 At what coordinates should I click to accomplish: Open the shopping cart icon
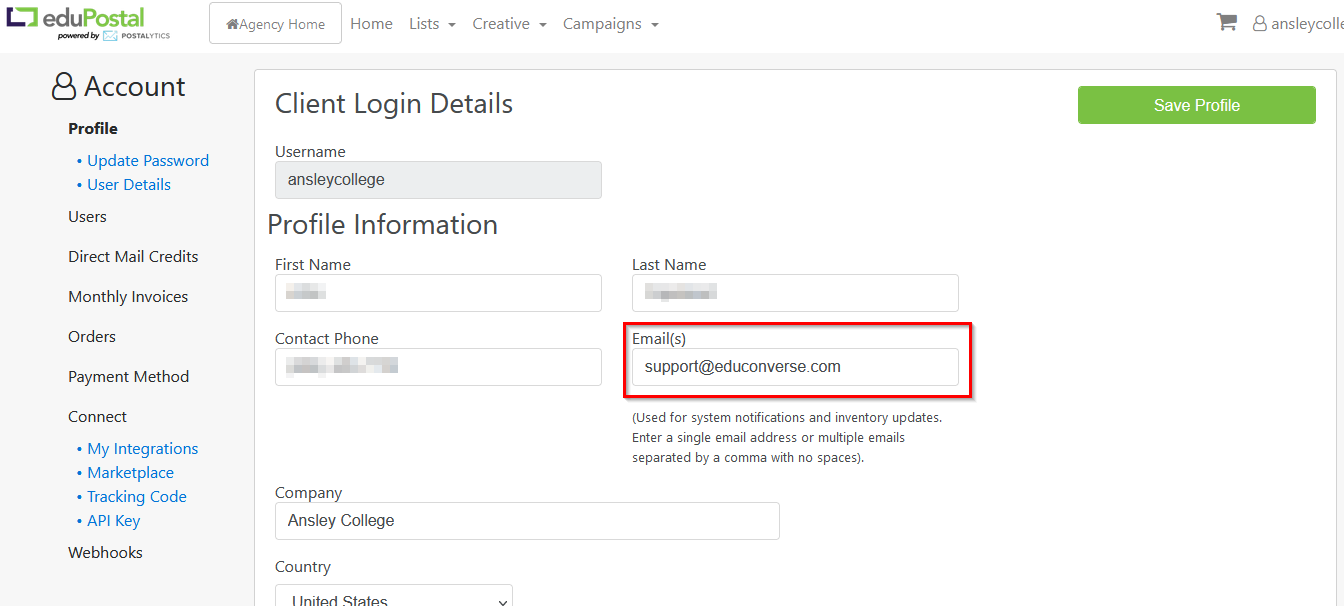[x=1226, y=22]
